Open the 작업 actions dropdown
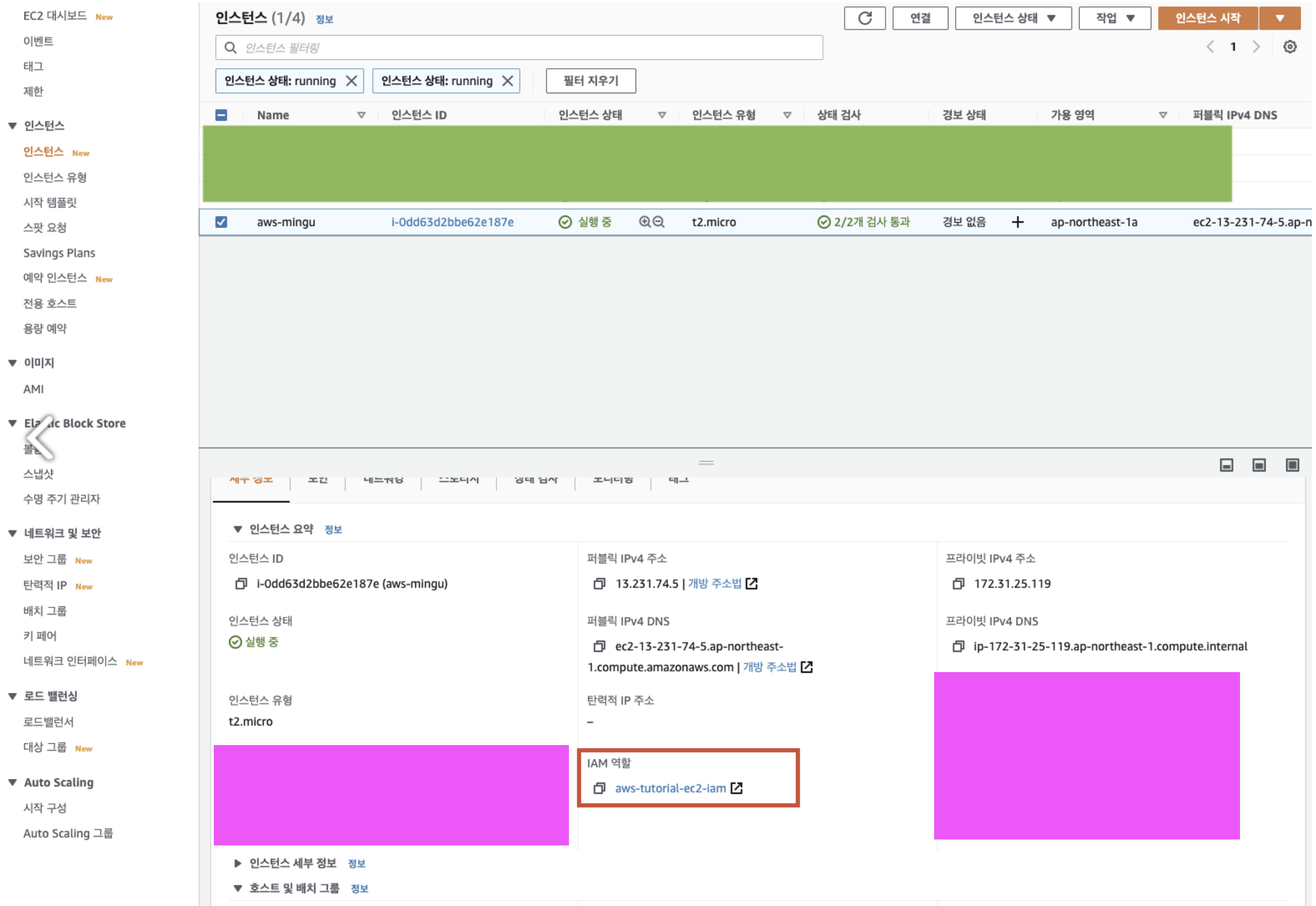1316x906 pixels. pos(1114,18)
